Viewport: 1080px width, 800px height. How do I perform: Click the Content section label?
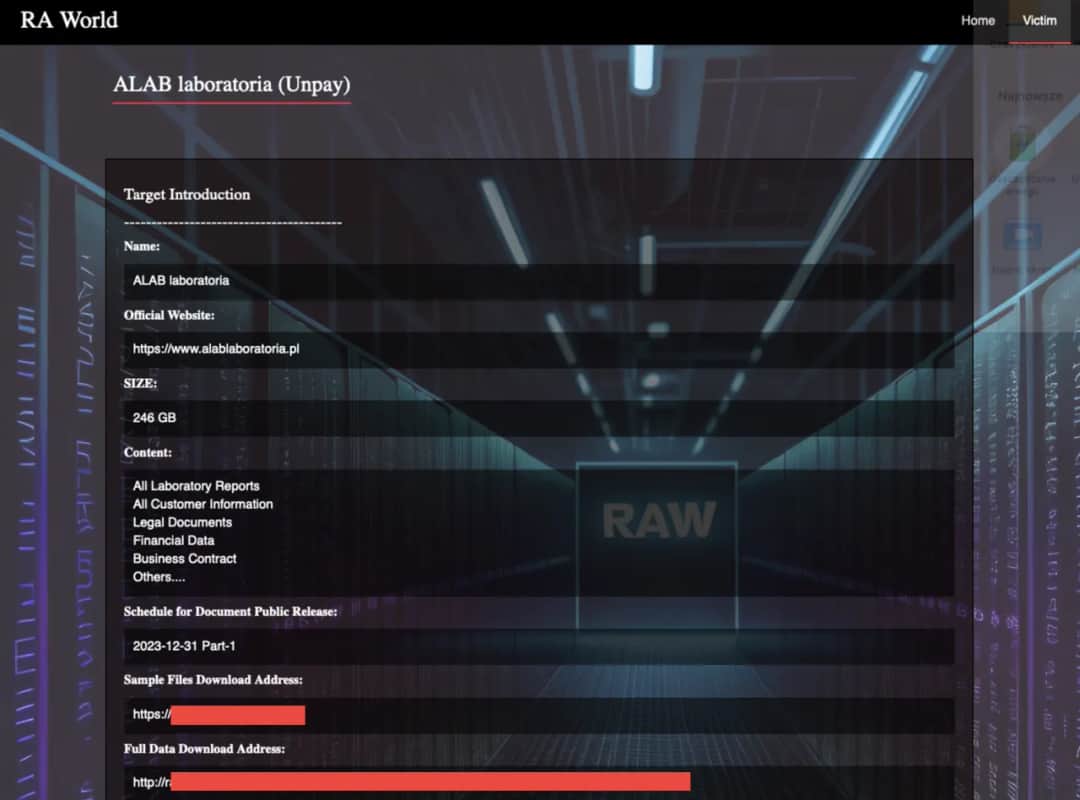[148, 452]
